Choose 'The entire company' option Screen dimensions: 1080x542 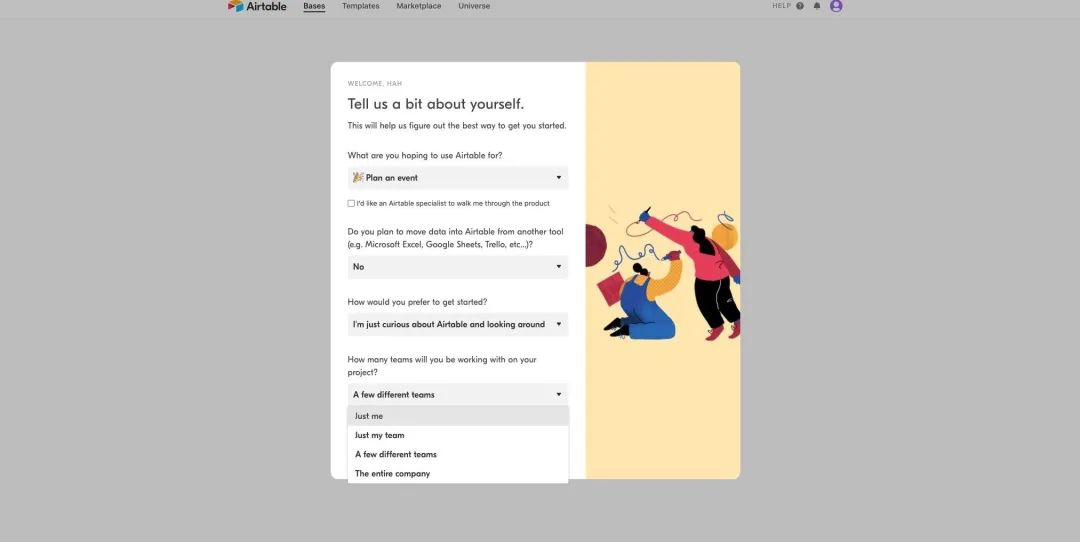458,474
